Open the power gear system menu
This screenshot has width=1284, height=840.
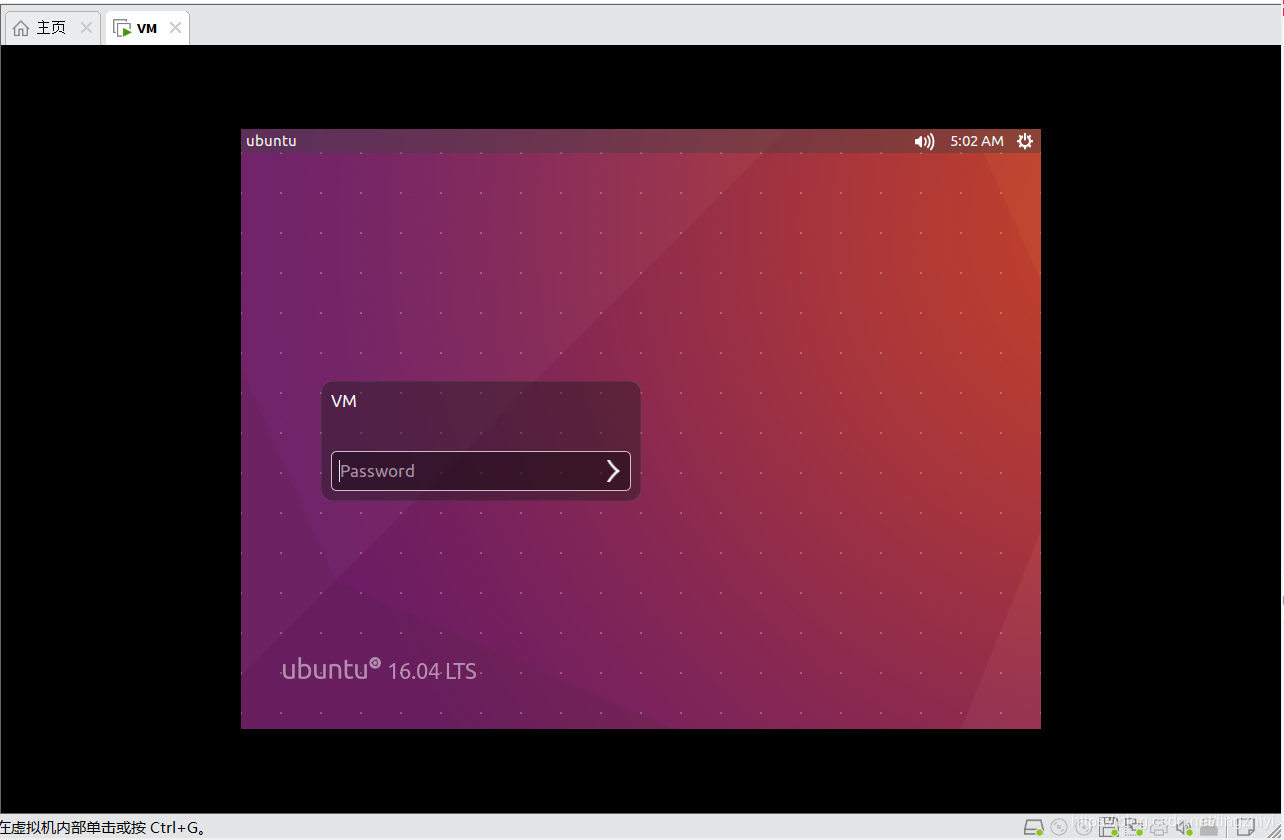pyautogui.click(x=1025, y=141)
